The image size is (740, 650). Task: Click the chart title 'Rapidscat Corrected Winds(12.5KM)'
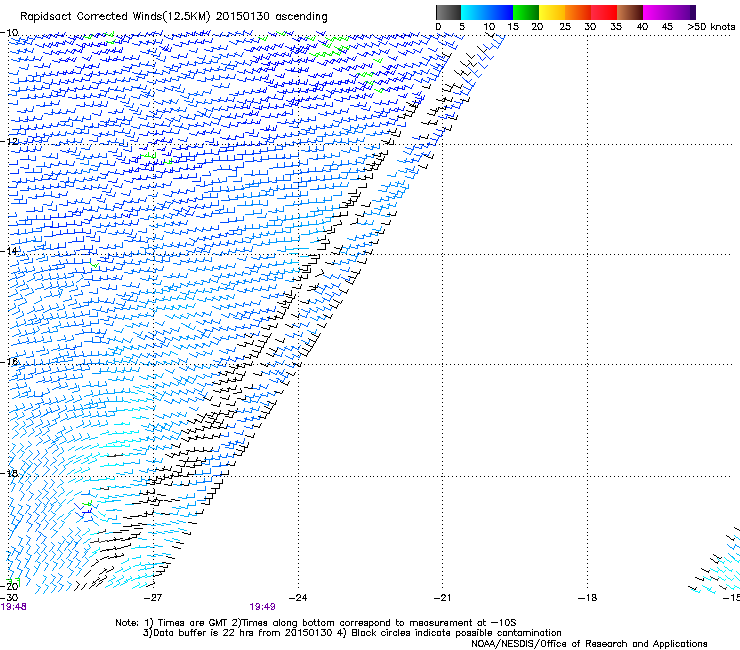point(115,17)
